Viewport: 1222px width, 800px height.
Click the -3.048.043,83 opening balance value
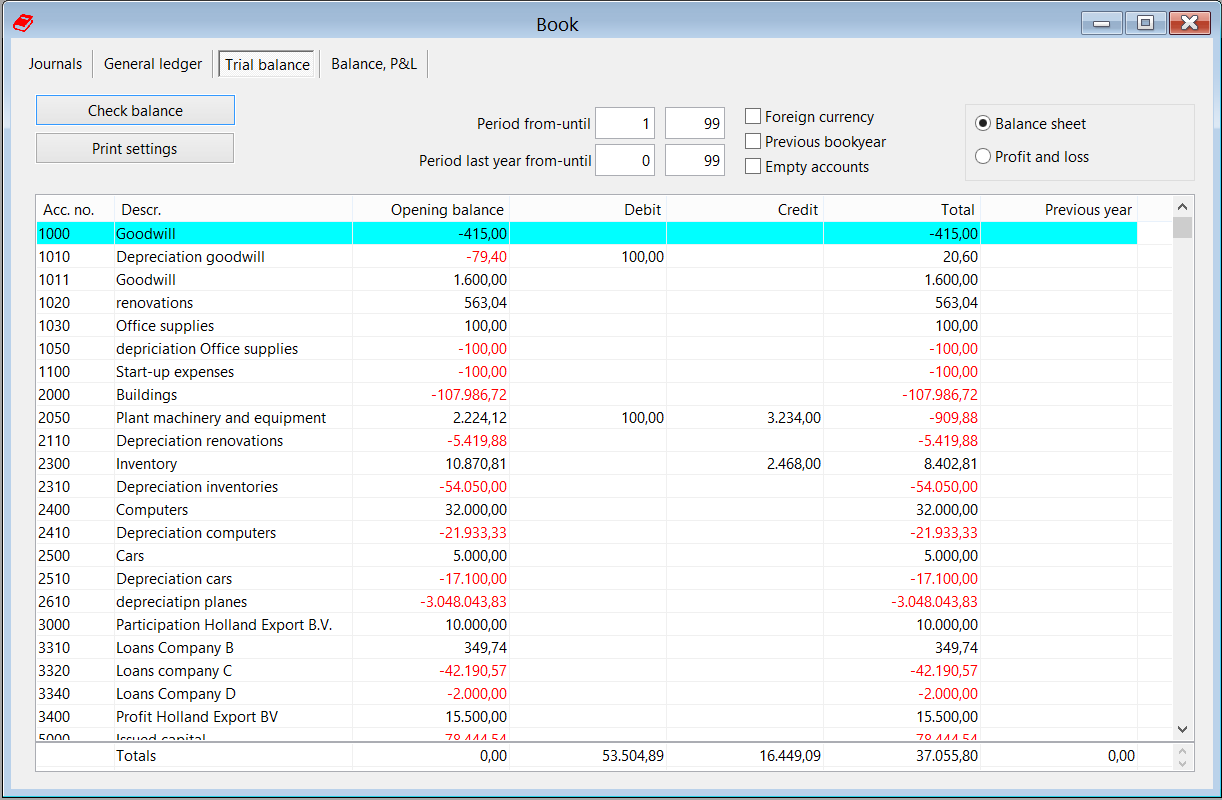click(x=463, y=602)
